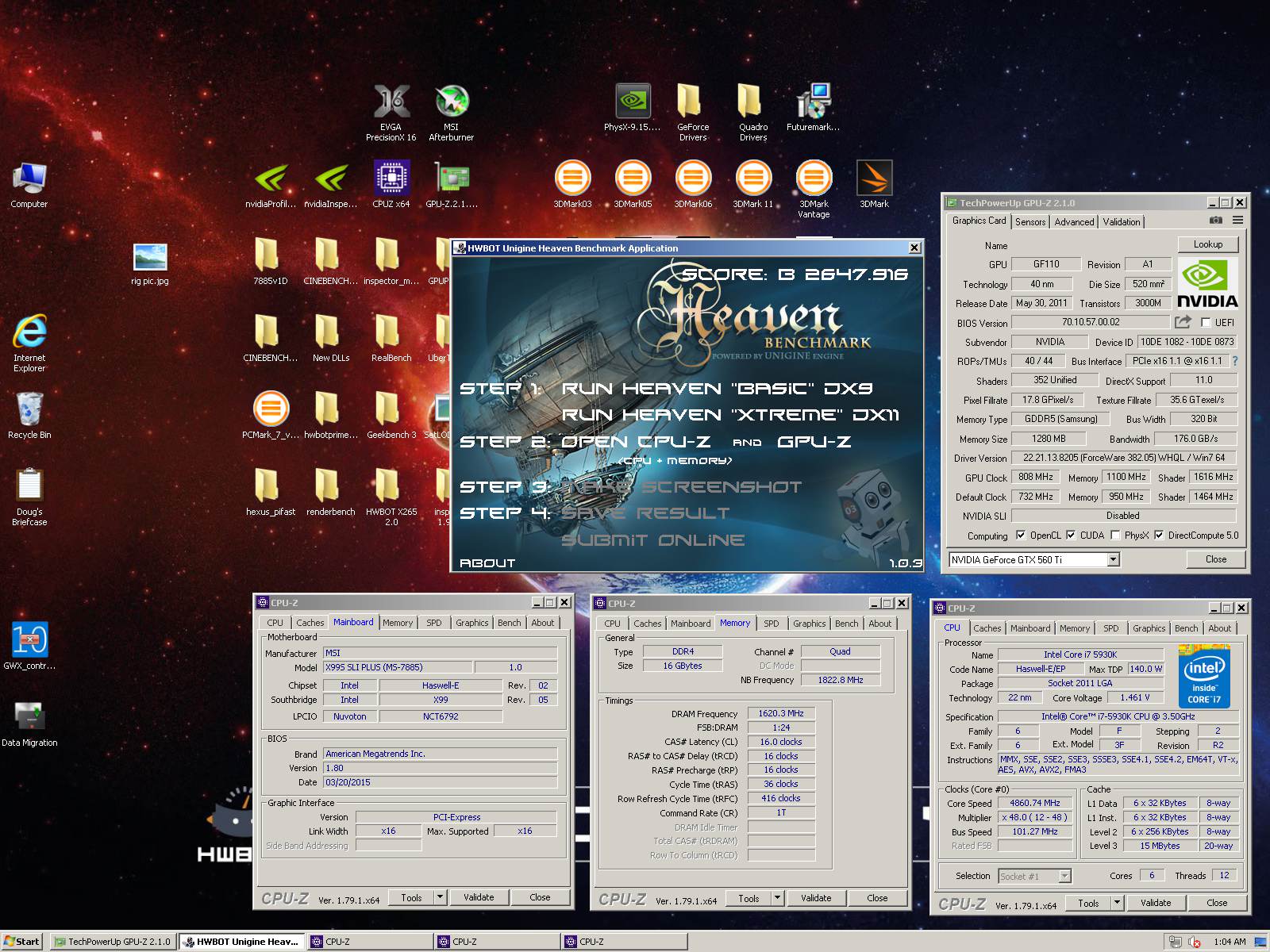This screenshot has height=952, width=1270.
Task: Select SPD tab in Memory CPU-Z window
Action: [x=771, y=624]
